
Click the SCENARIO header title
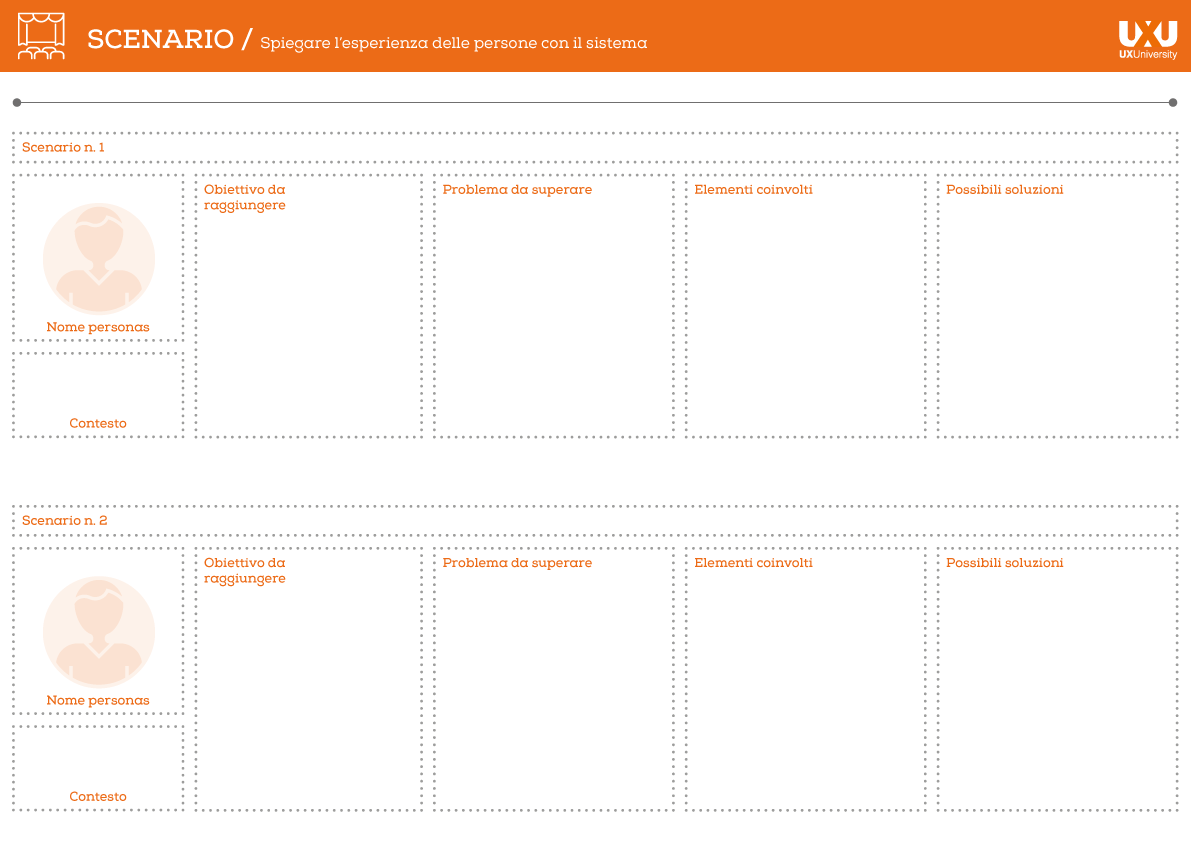tap(160, 39)
